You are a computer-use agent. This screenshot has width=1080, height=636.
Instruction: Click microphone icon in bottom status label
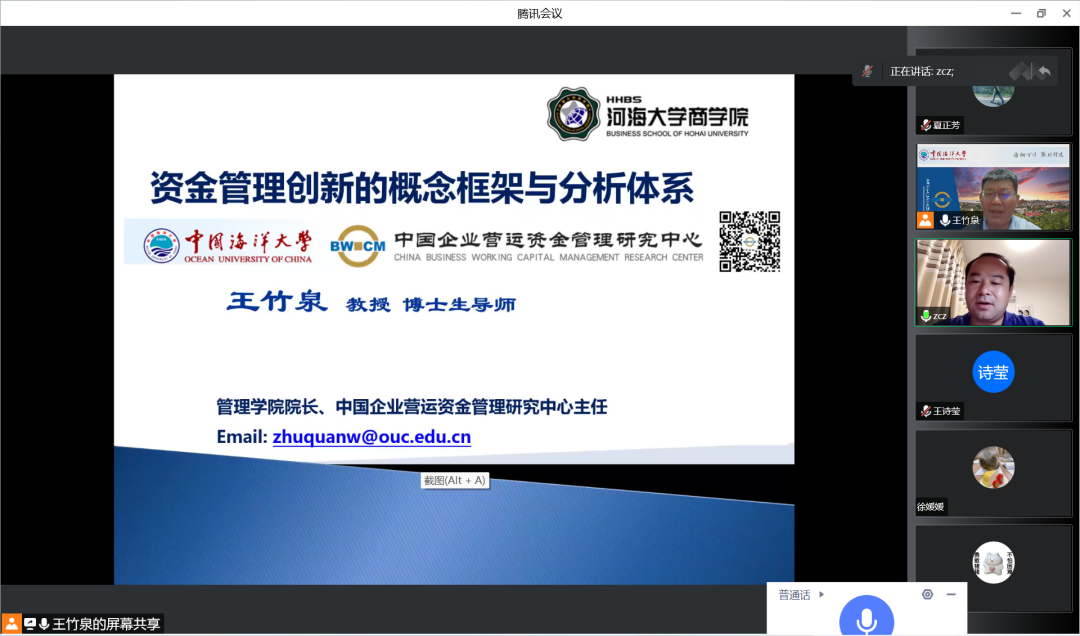44,624
